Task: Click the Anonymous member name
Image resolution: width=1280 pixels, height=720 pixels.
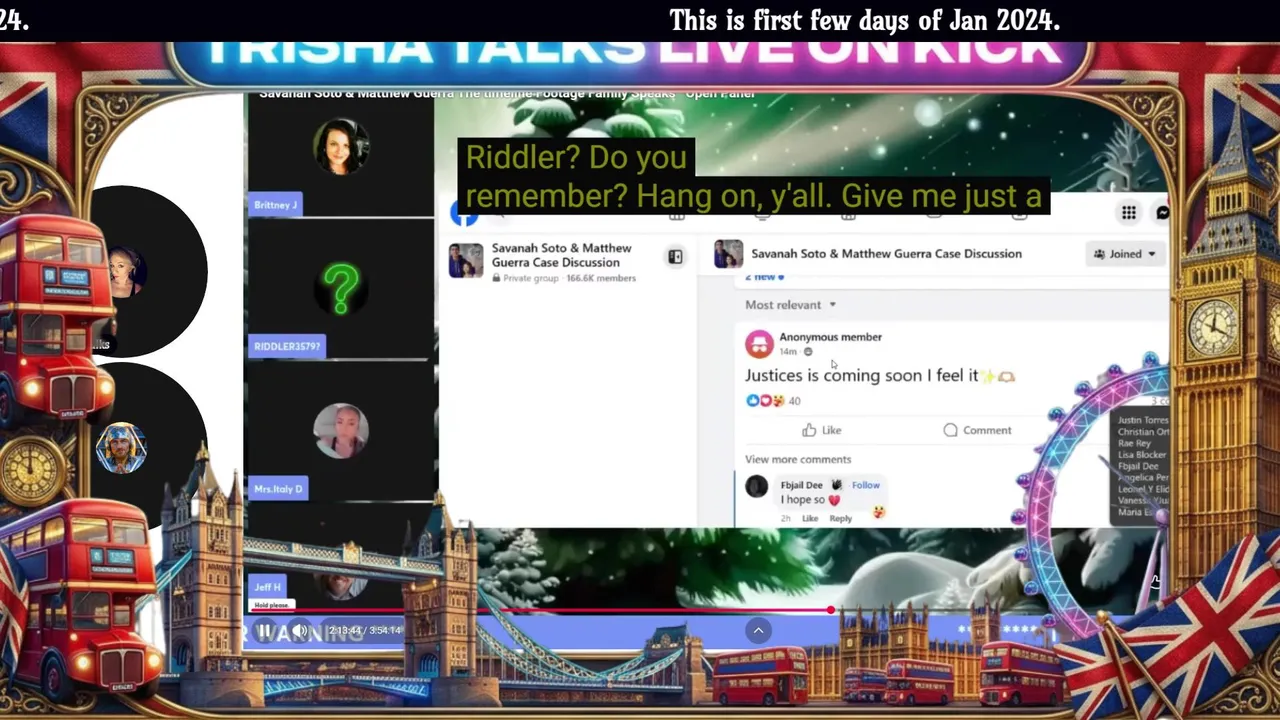Action: pos(830,337)
